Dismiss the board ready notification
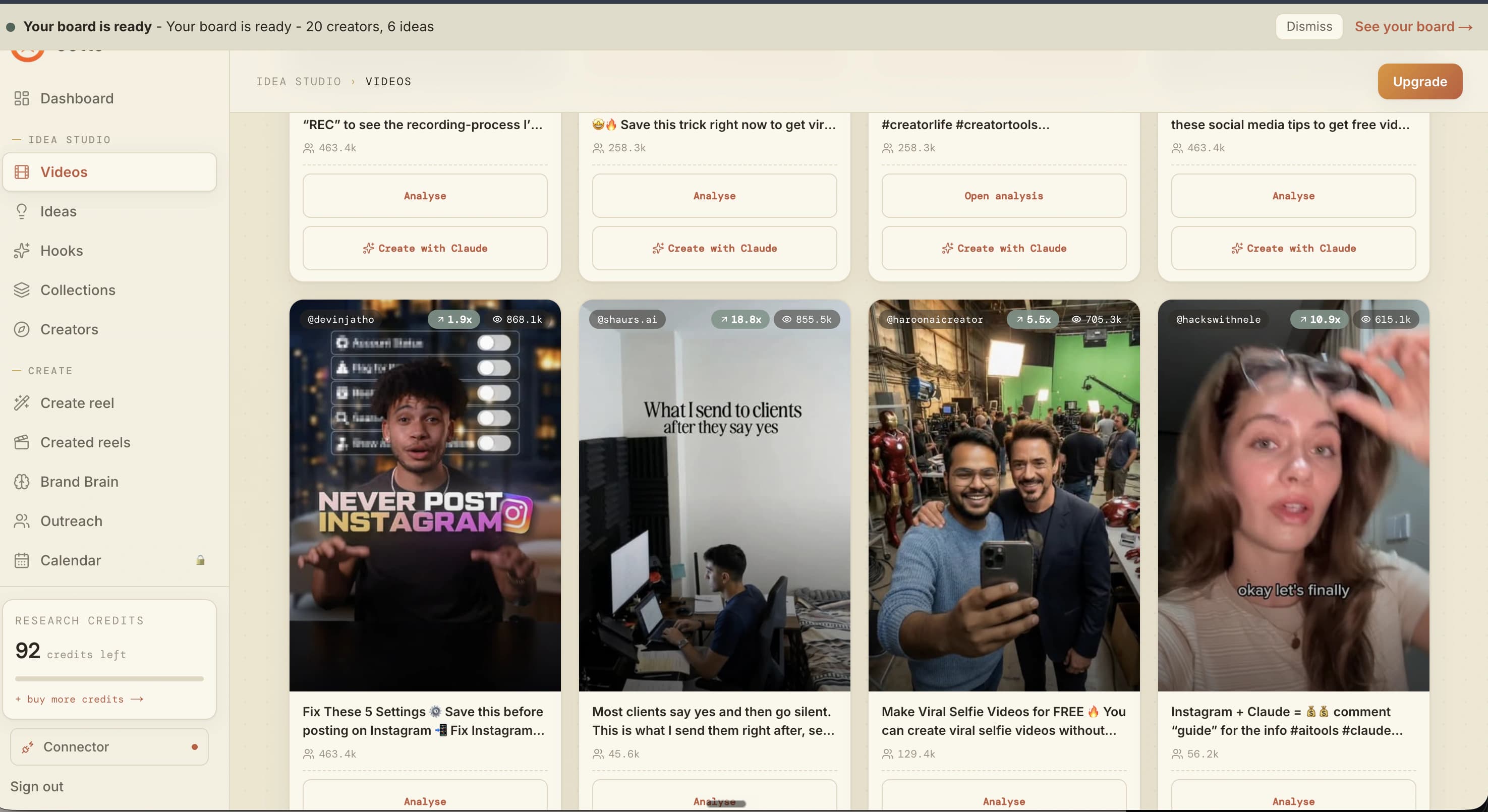The width and height of the screenshot is (1488, 812). pyautogui.click(x=1309, y=27)
